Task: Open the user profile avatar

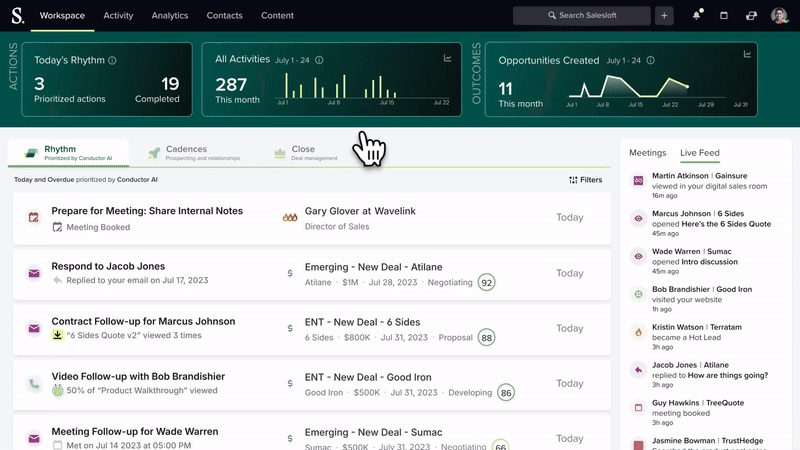Action: pos(780,15)
